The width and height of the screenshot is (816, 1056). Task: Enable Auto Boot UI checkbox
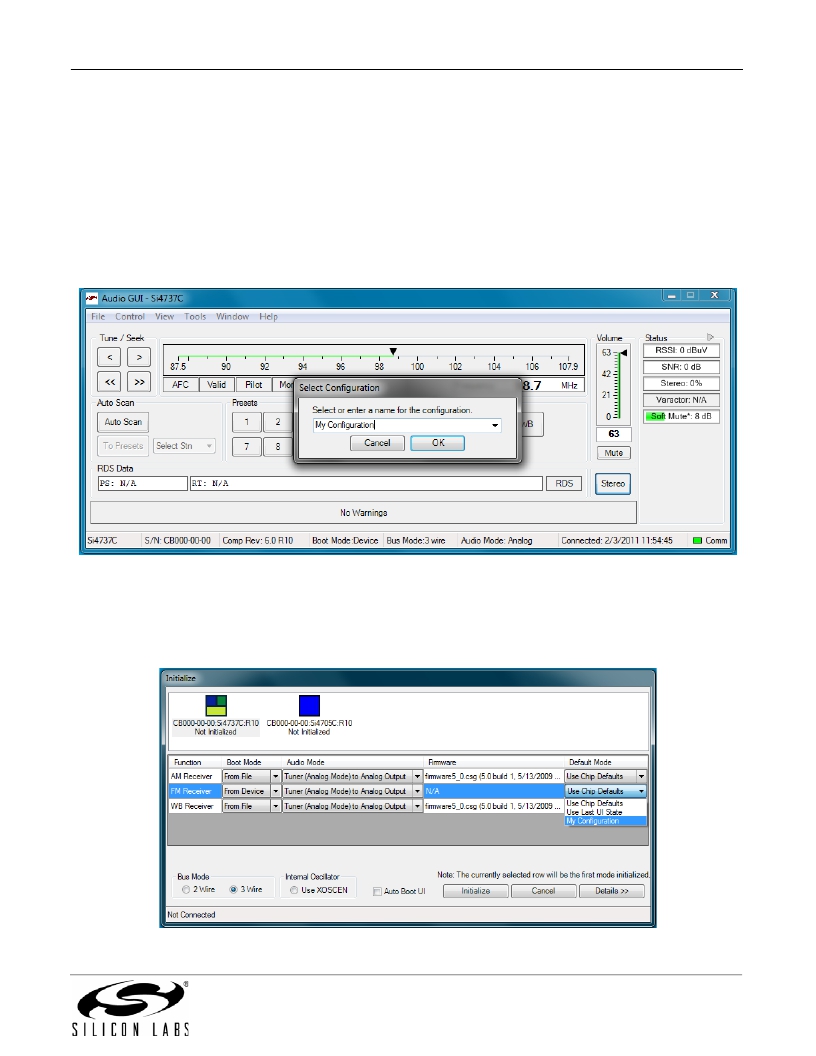pyautogui.click(x=377, y=891)
